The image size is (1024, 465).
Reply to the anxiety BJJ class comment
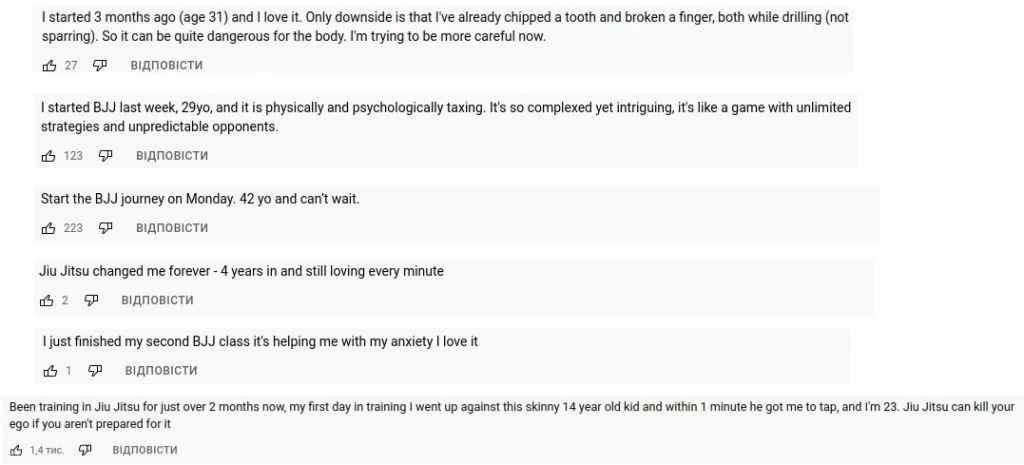point(161,371)
